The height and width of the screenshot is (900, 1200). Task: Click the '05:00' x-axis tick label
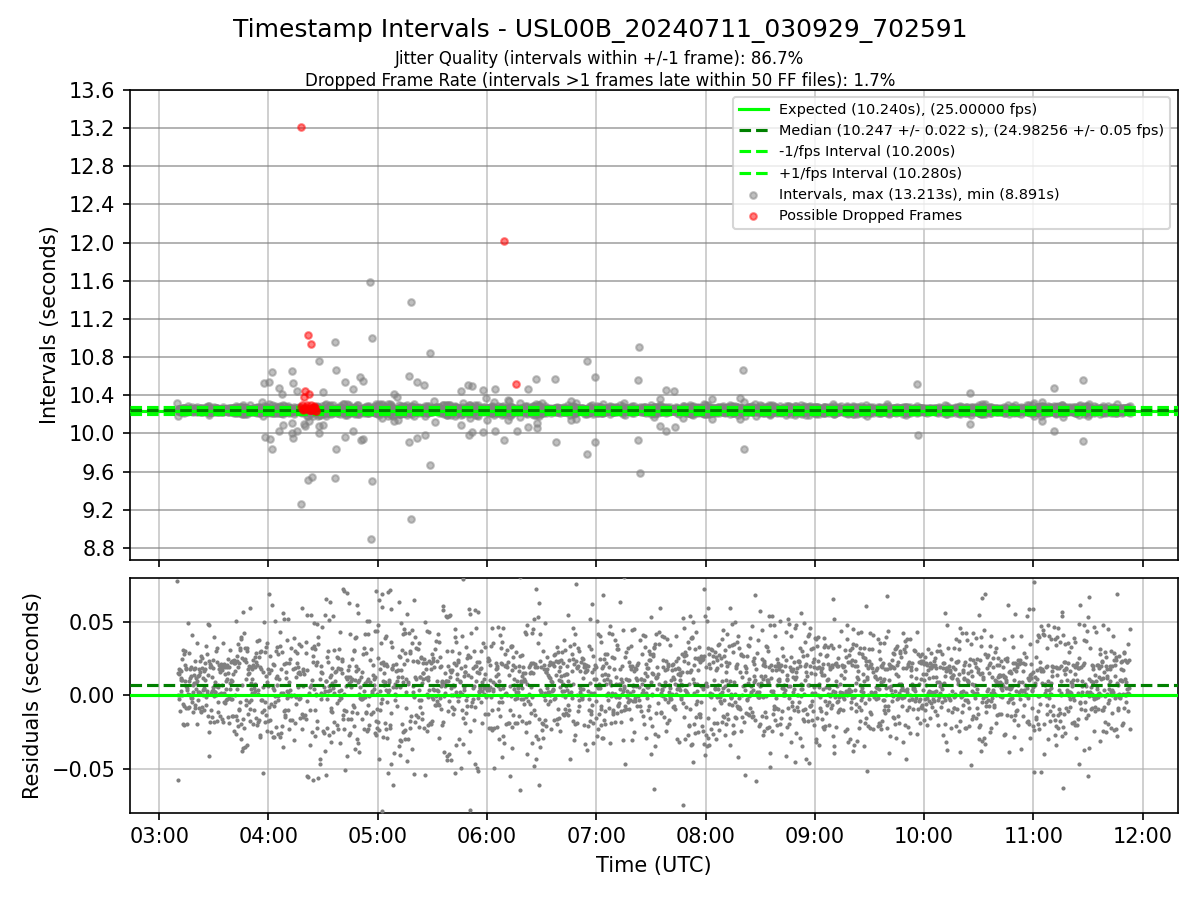[377, 834]
